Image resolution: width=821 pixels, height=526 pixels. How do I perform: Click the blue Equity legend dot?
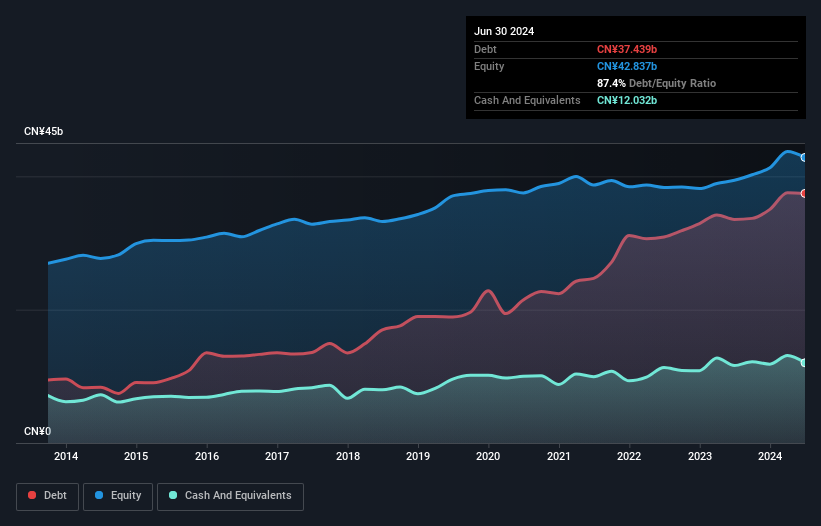(99, 495)
